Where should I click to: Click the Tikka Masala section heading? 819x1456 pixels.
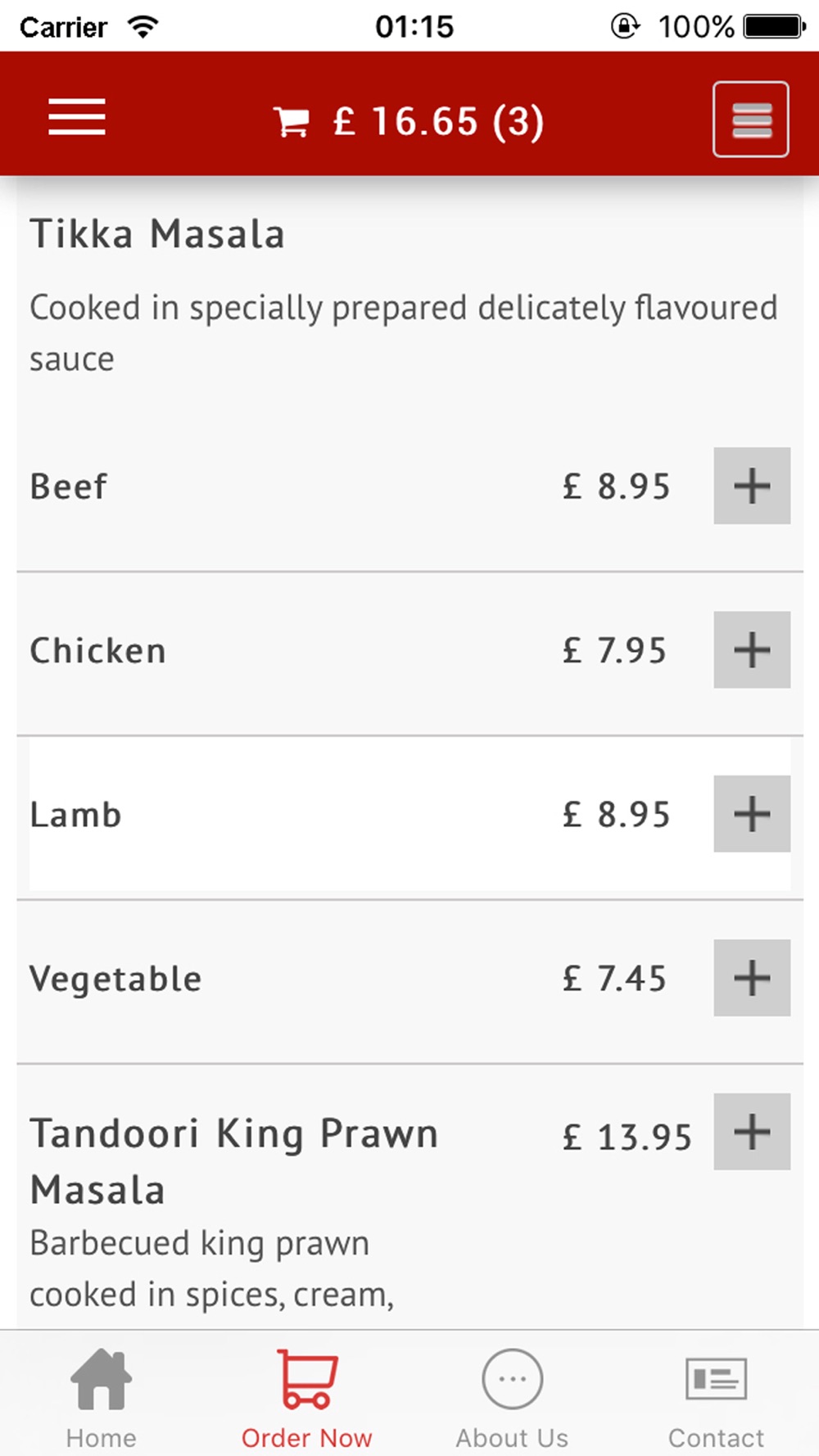point(157,234)
